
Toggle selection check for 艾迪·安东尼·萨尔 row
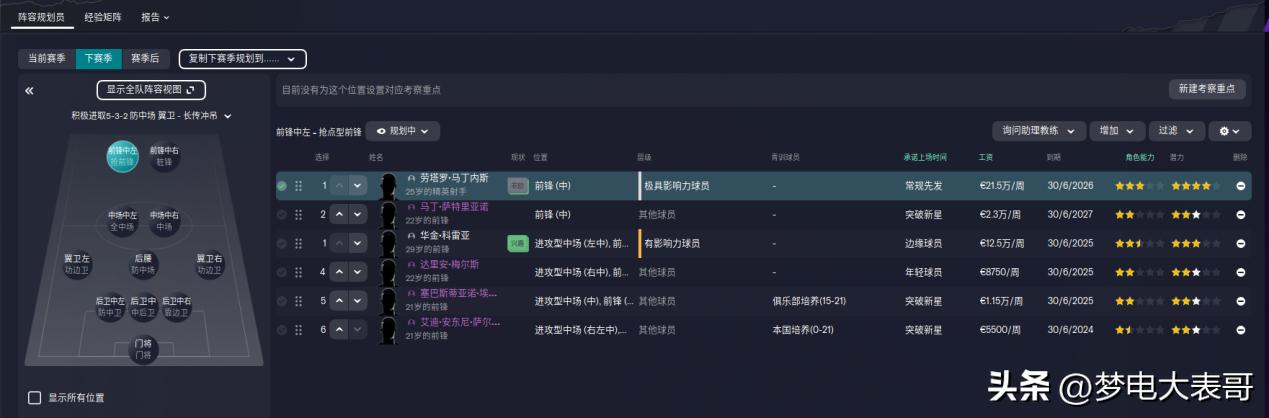pyautogui.click(x=282, y=329)
